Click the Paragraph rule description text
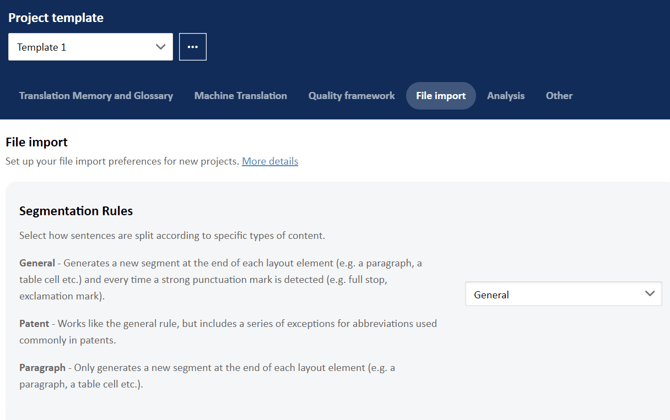This screenshot has width=670, height=420. 207,375
